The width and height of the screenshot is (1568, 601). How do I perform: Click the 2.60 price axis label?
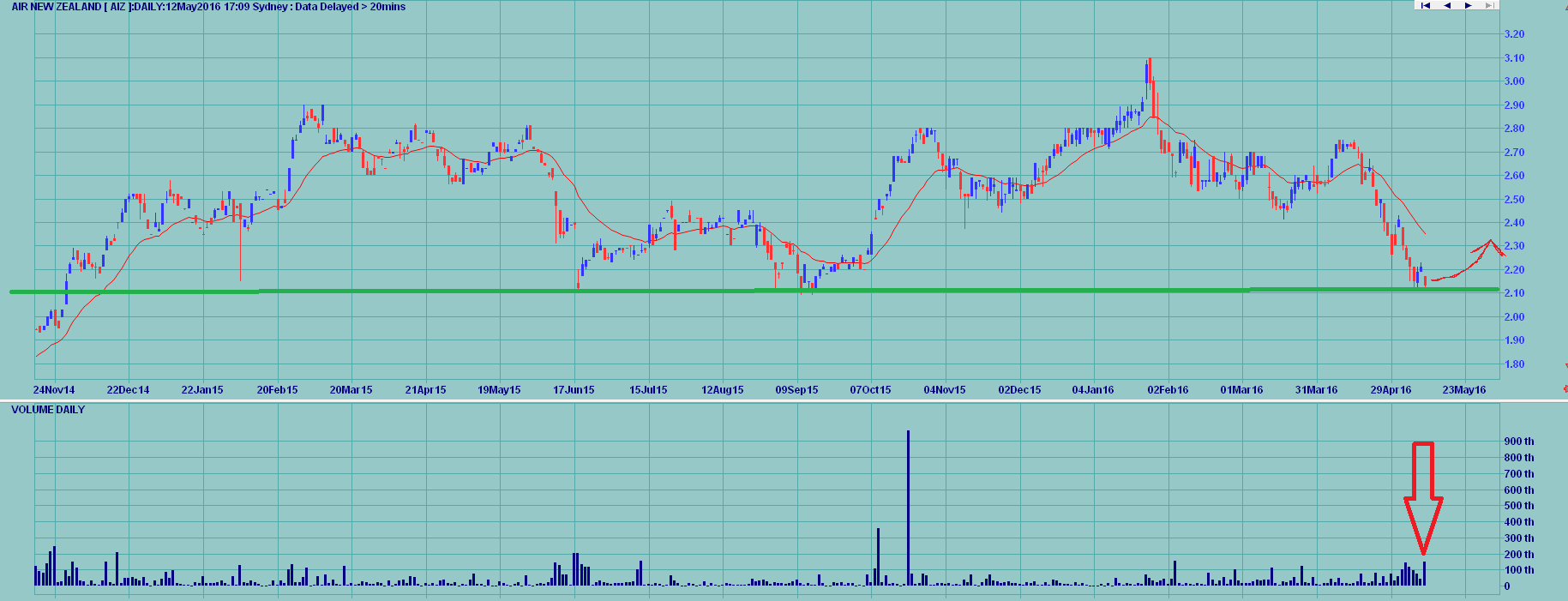(1515, 176)
